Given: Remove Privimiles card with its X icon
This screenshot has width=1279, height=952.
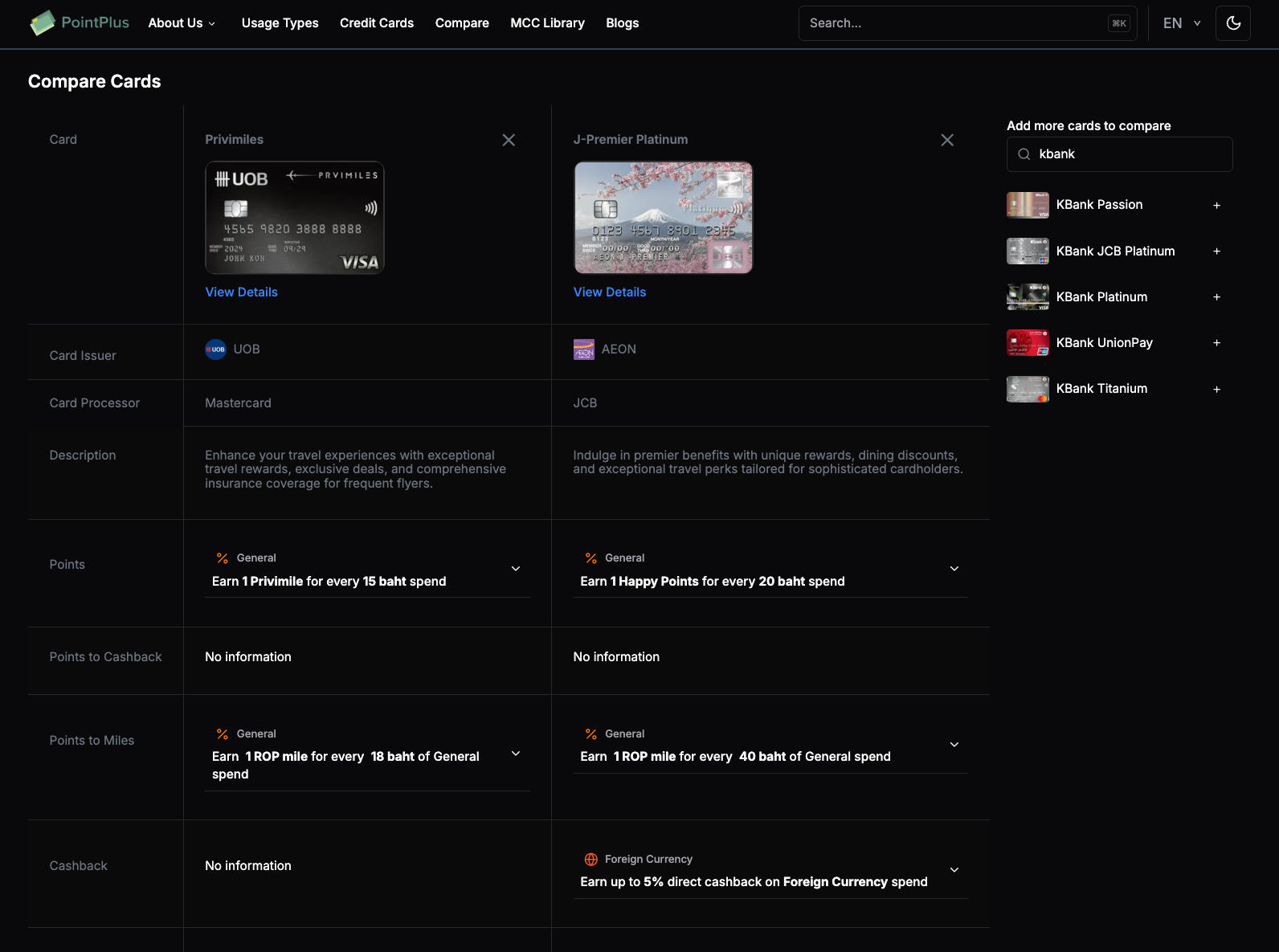Looking at the screenshot, I should [x=509, y=140].
